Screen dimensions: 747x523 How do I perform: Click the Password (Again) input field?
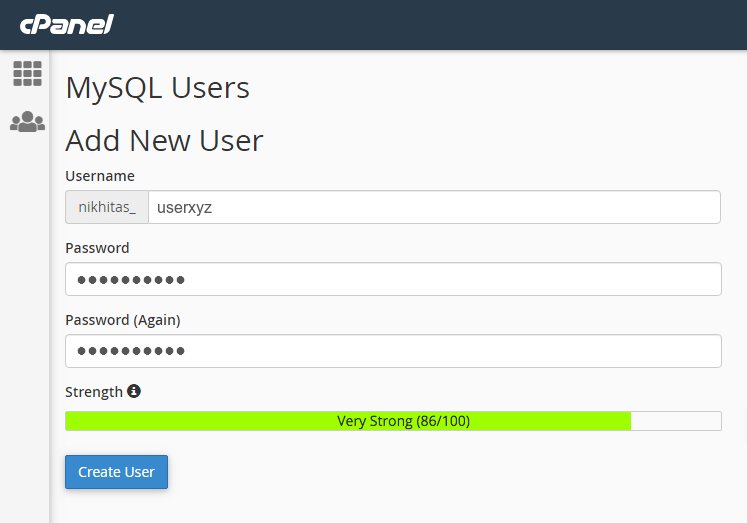click(x=393, y=351)
